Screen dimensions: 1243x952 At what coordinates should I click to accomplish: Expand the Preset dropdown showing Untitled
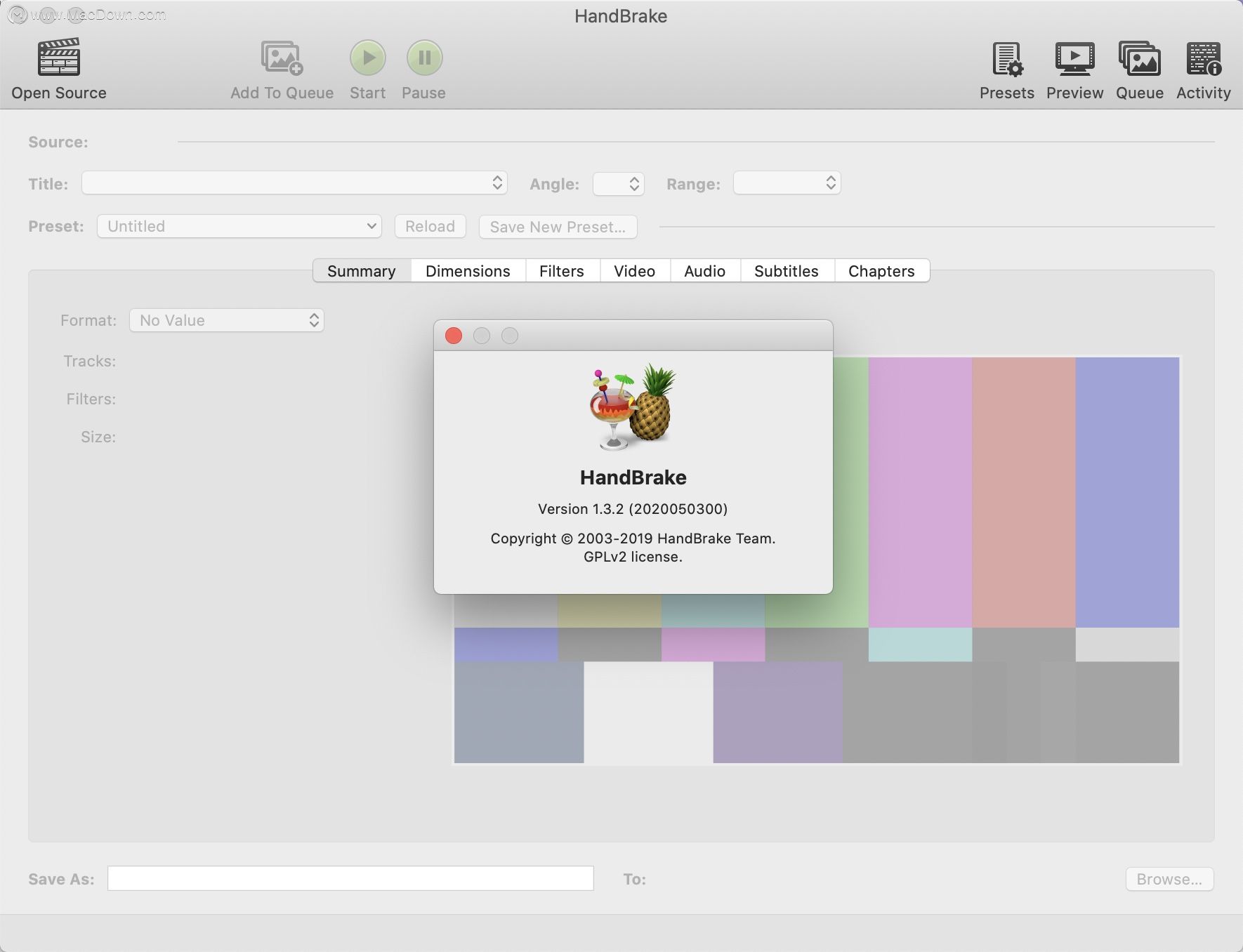pos(239,226)
